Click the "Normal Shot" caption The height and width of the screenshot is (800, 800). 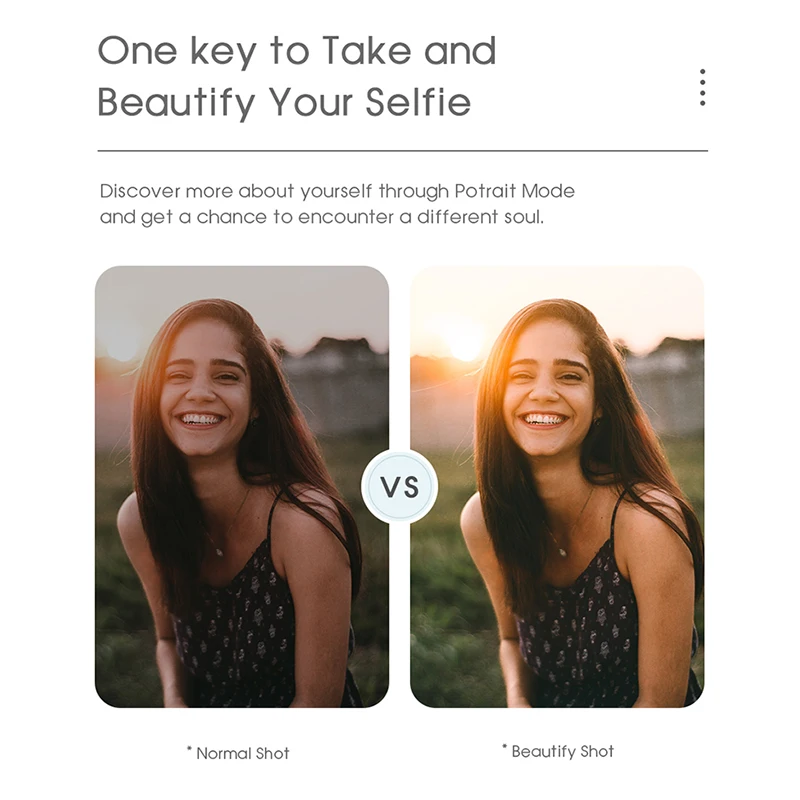243,754
